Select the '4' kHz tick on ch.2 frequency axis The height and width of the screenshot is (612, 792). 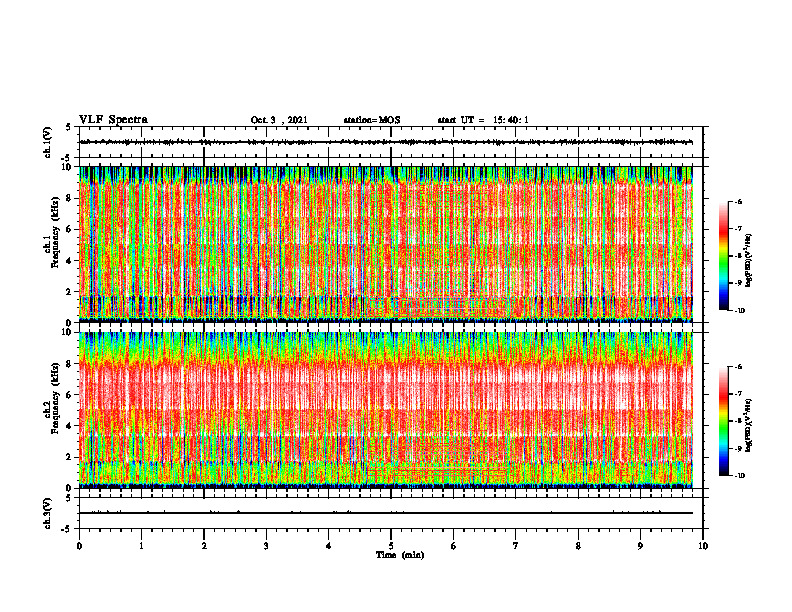click(70, 426)
